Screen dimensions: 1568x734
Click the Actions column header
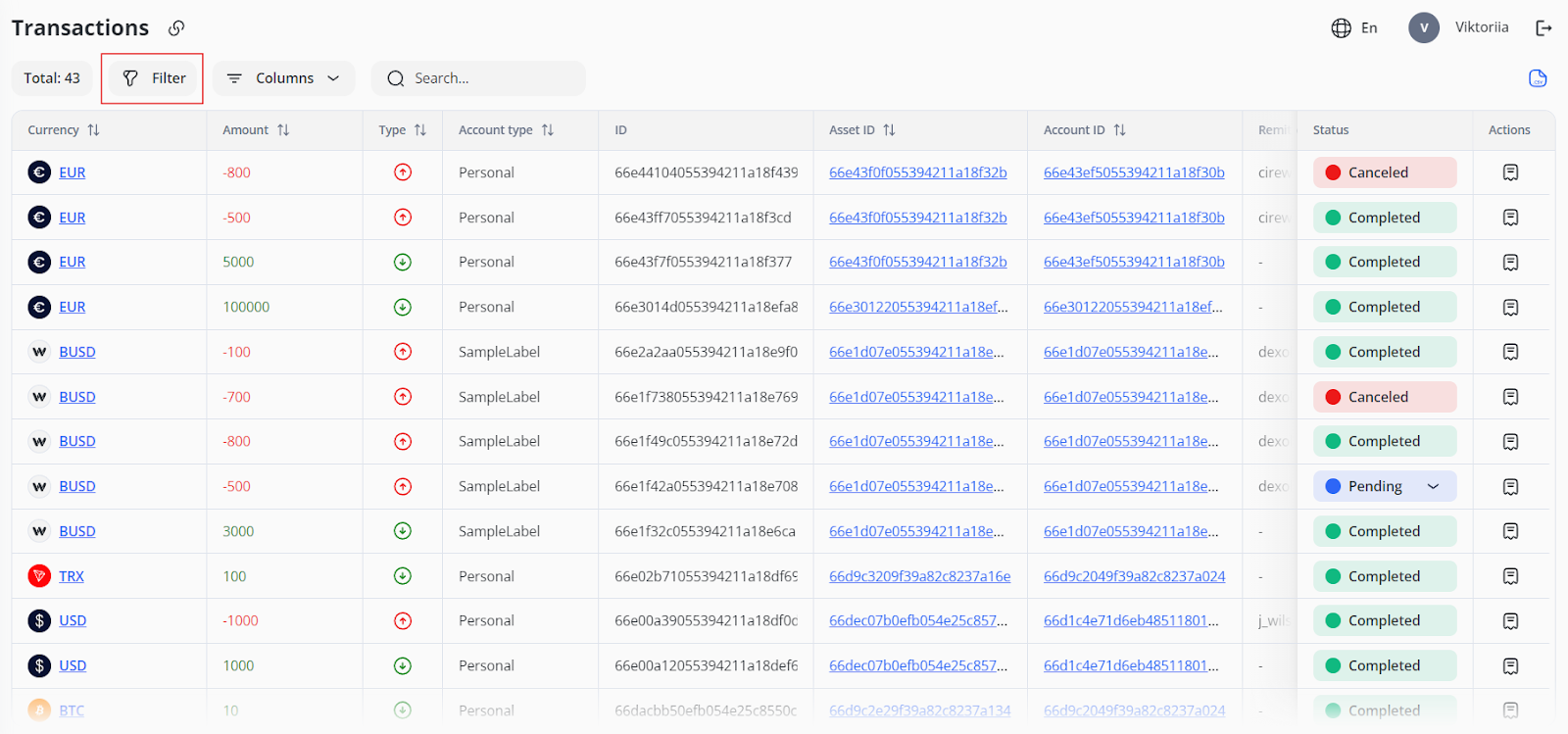pos(1509,130)
